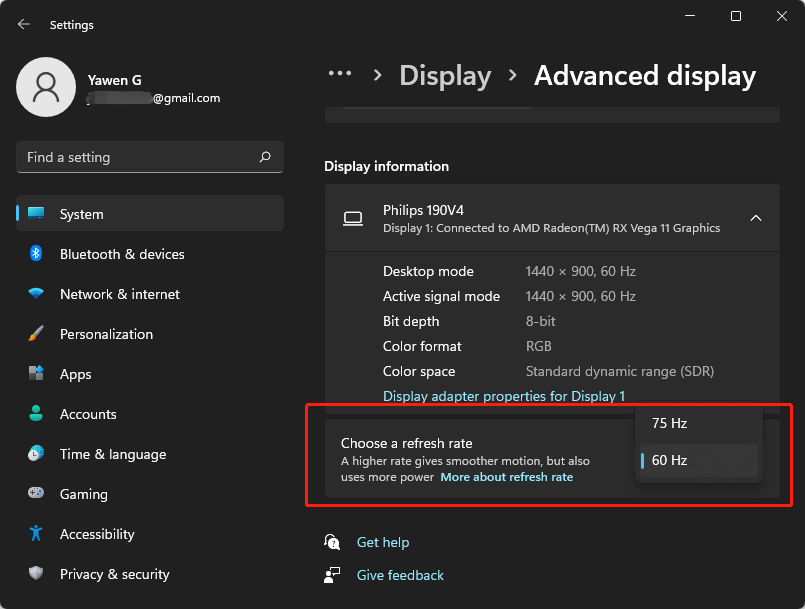Click the Network & internet globe icon

(37, 294)
